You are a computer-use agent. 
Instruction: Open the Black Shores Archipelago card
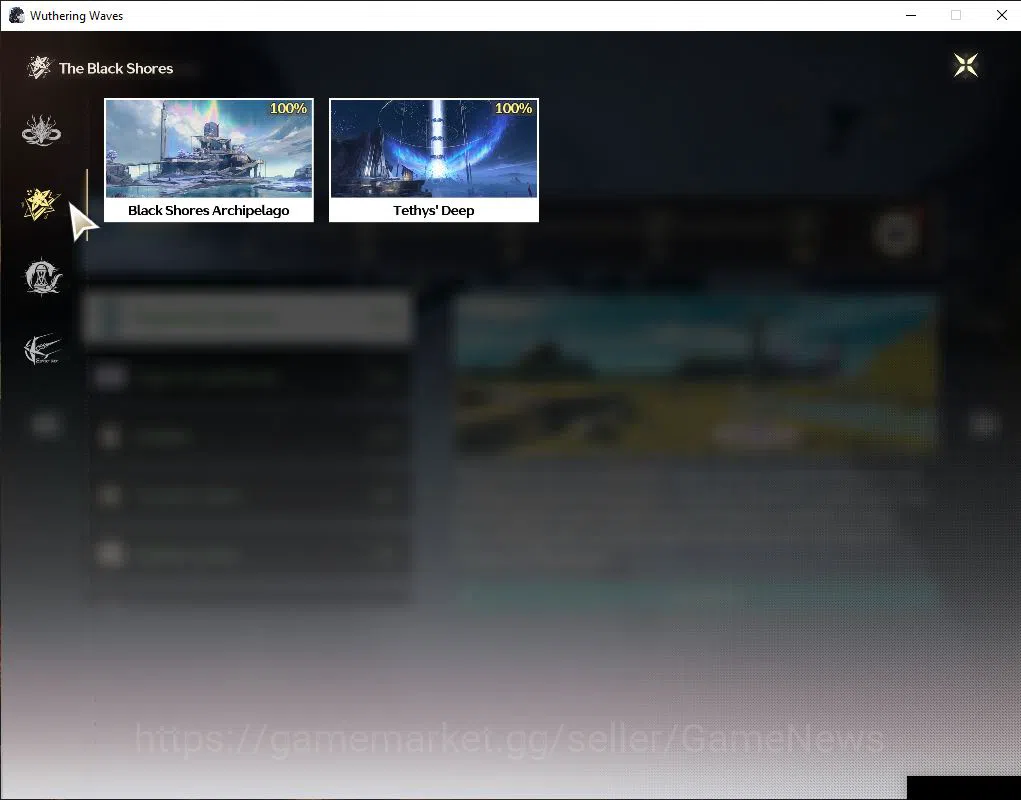[x=209, y=160]
